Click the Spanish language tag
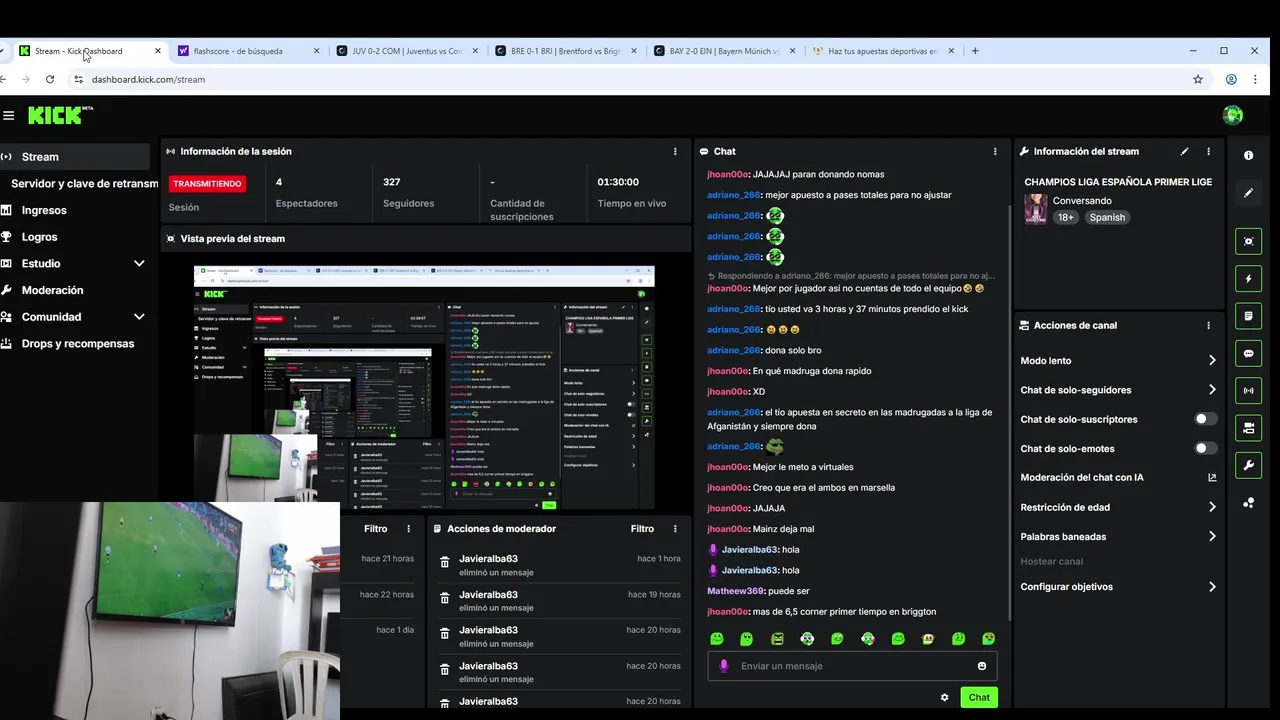This screenshot has width=1280, height=720. coord(1107,217)
